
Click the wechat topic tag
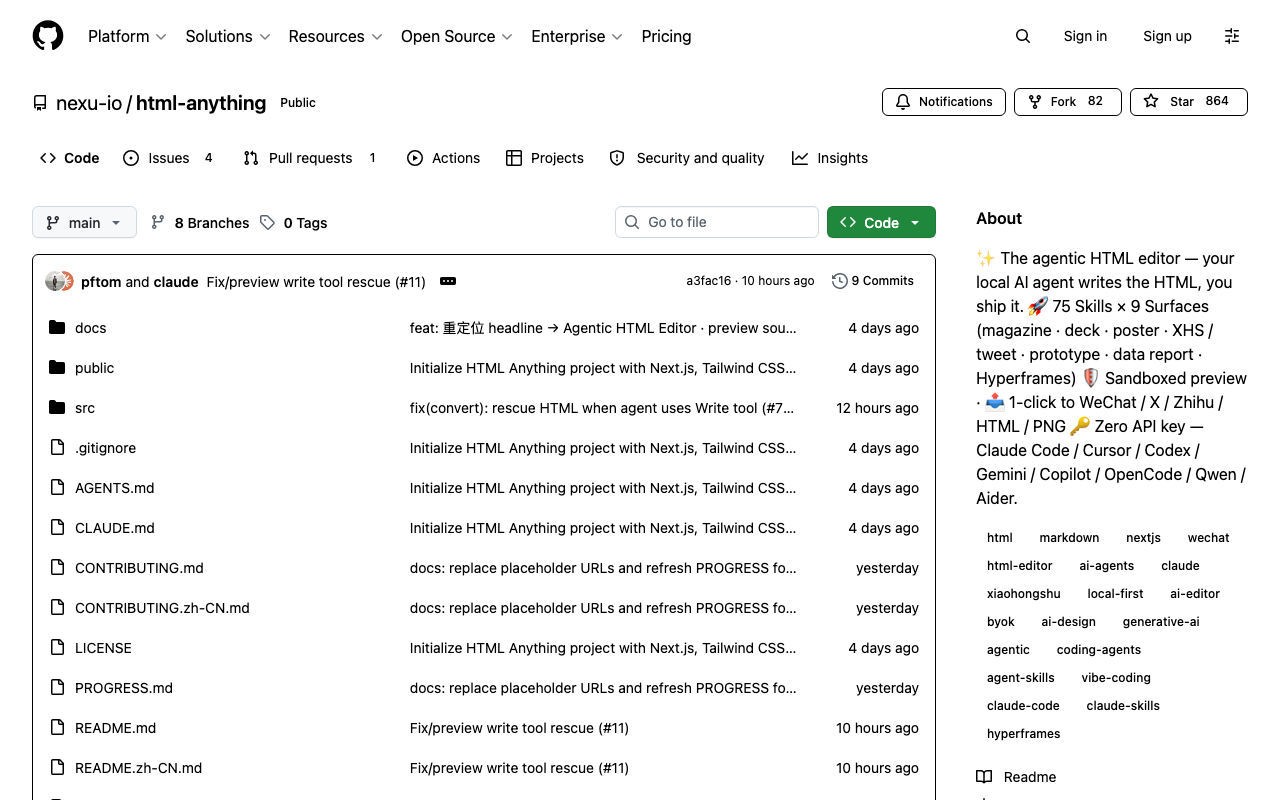pyautogui.click(x=1208, y=538)
